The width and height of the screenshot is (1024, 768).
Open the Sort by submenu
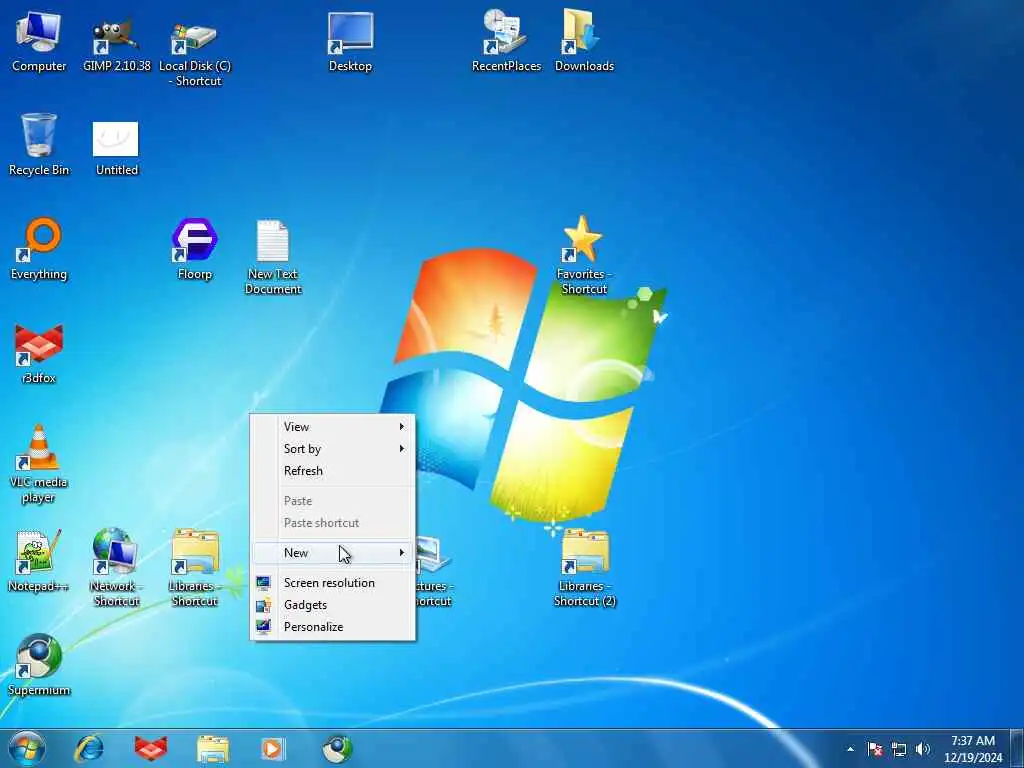pyautogui.click(x=333, y=449)
